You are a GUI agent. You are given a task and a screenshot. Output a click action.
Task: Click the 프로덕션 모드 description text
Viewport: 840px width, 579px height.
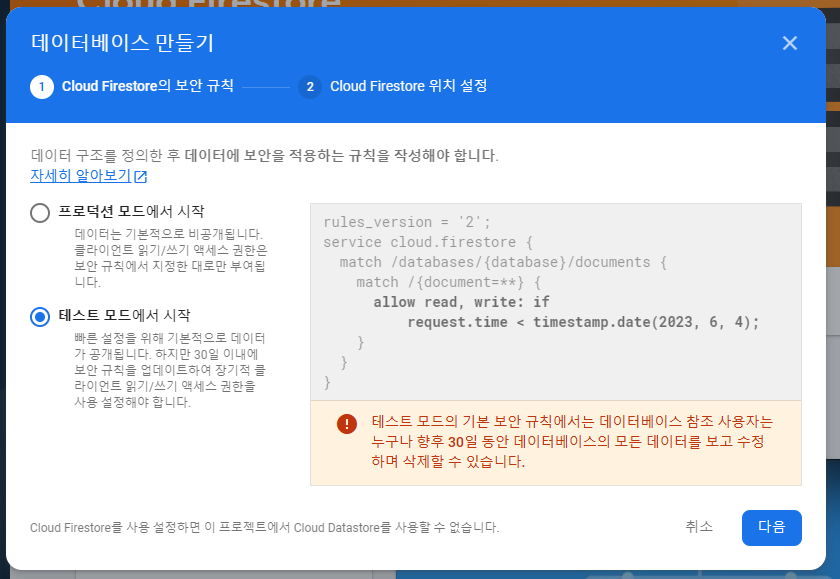click(170, 258)
